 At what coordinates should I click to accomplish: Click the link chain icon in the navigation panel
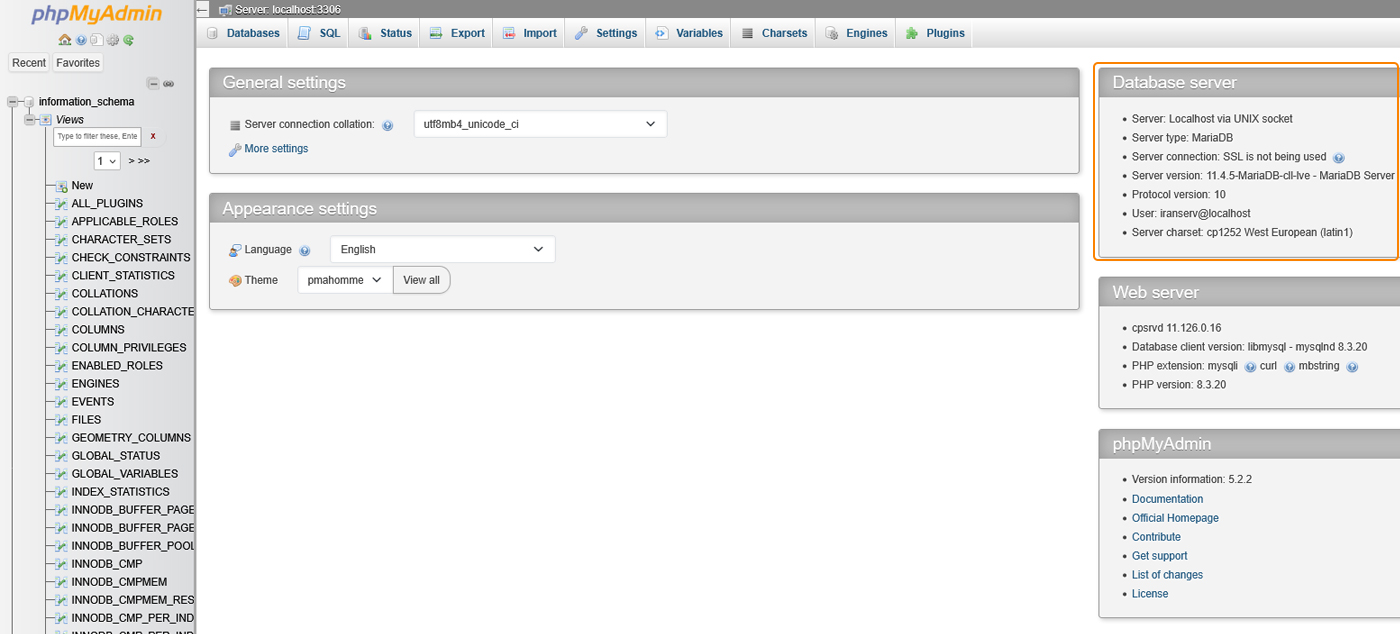coord(169,83)
